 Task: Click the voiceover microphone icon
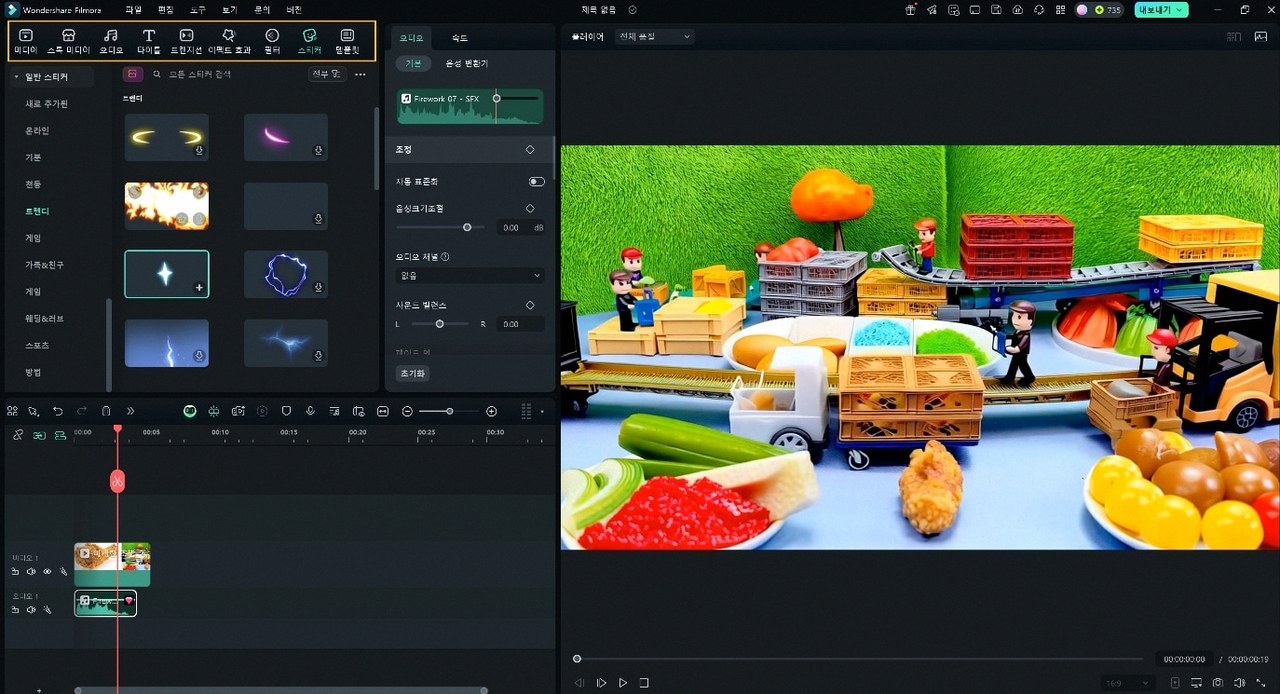point(310,411)
